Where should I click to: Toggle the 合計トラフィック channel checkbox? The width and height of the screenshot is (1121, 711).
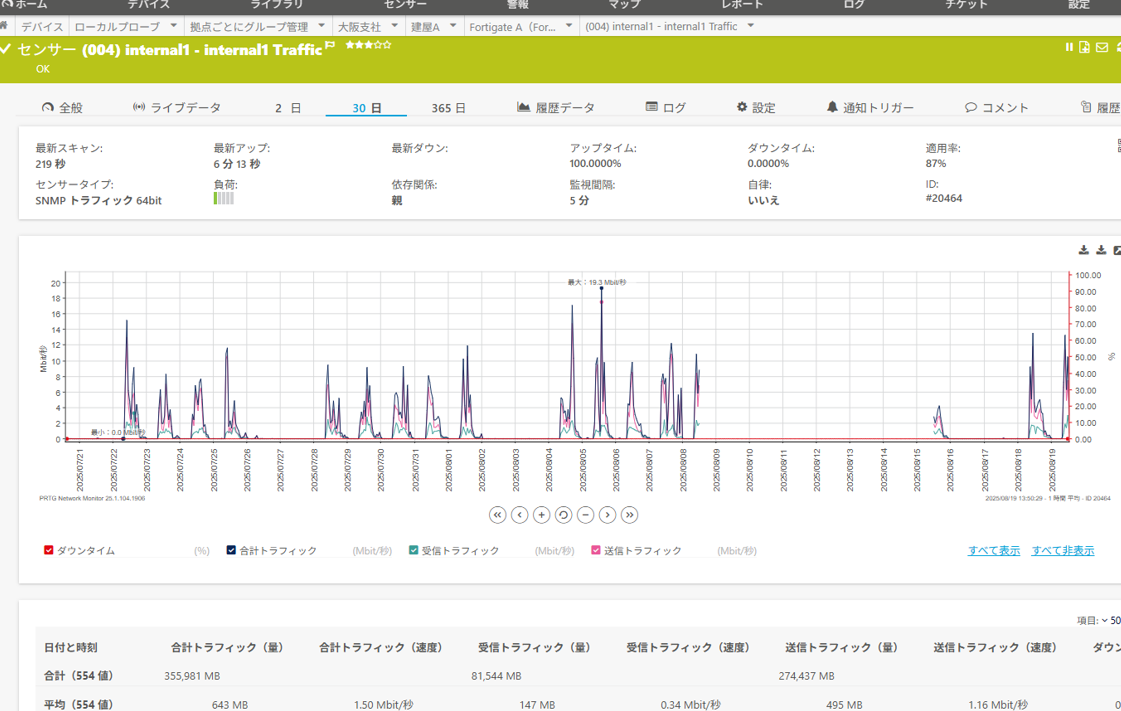(231, 550)
